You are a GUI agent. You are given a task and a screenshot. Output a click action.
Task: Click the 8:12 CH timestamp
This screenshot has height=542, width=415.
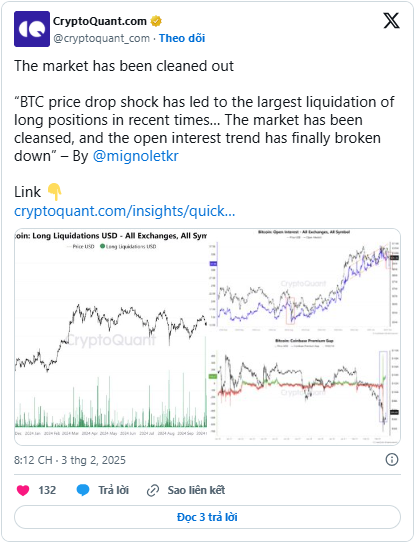tap(33, 460)
